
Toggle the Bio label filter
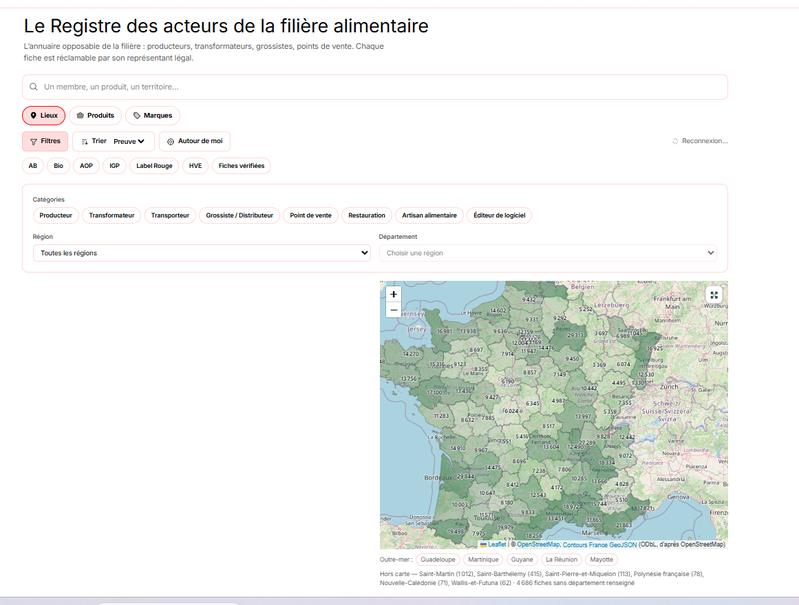pyautogui.click(x=59, y=166)
